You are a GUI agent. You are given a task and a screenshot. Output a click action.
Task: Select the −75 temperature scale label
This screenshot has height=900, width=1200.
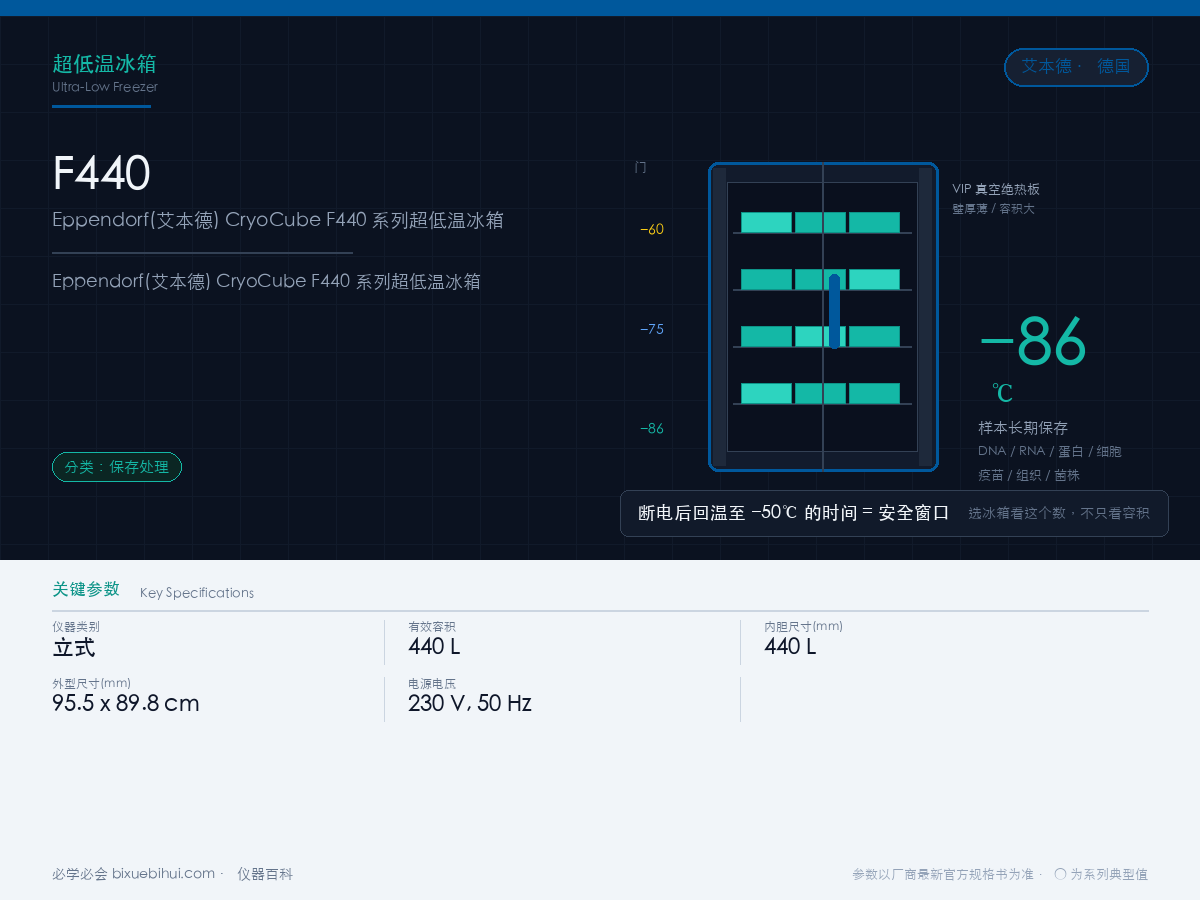tap(652, 329)
